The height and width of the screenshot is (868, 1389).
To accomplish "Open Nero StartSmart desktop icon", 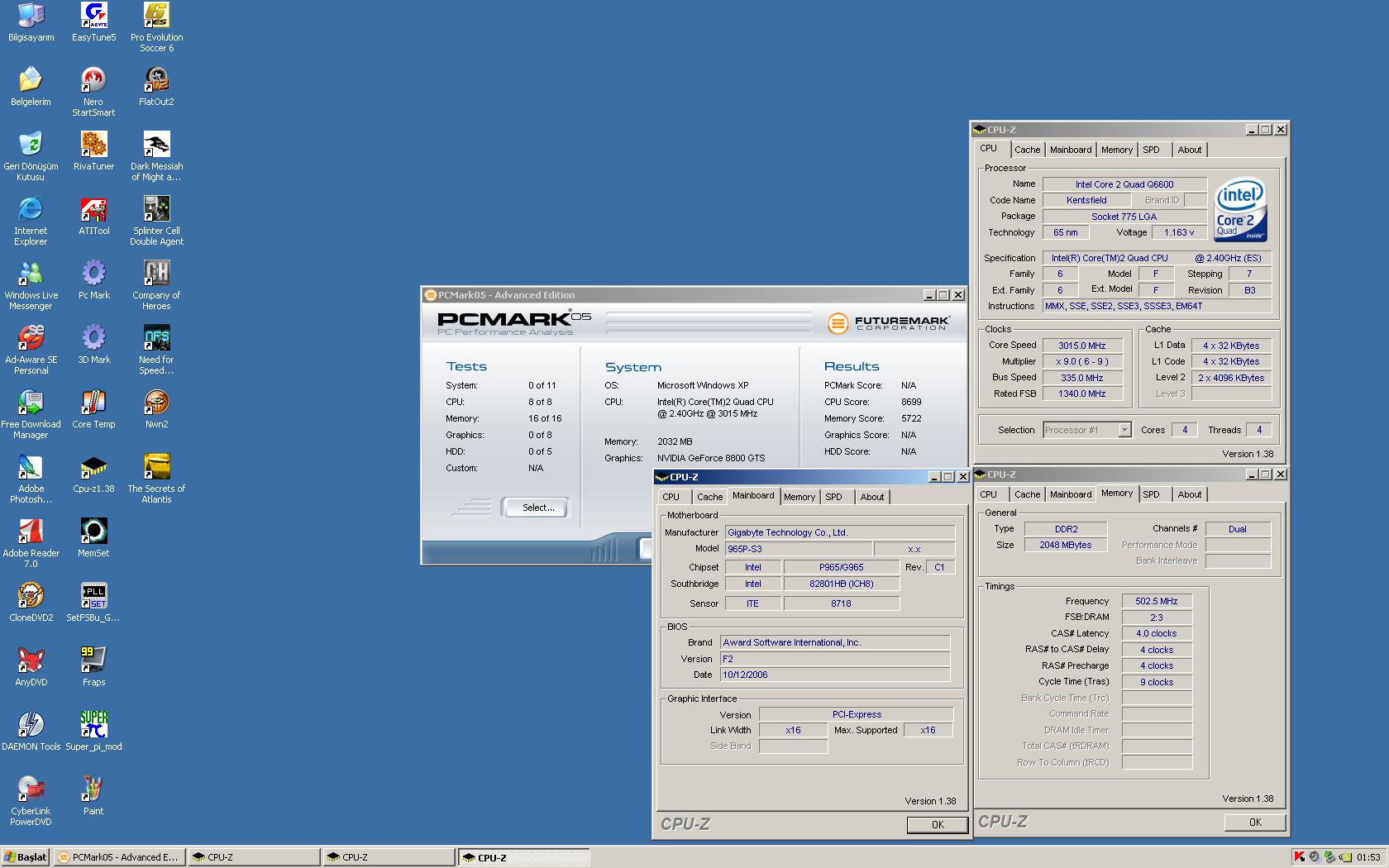I will (x=93, y=92).
